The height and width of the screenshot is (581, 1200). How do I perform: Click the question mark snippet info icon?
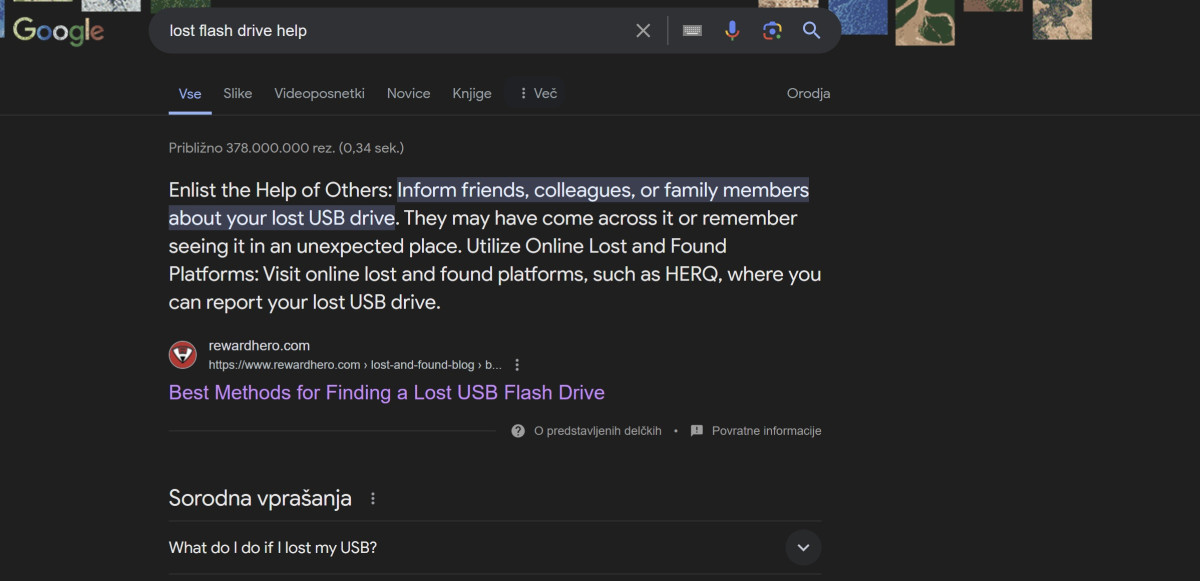[x=518, y=431]
